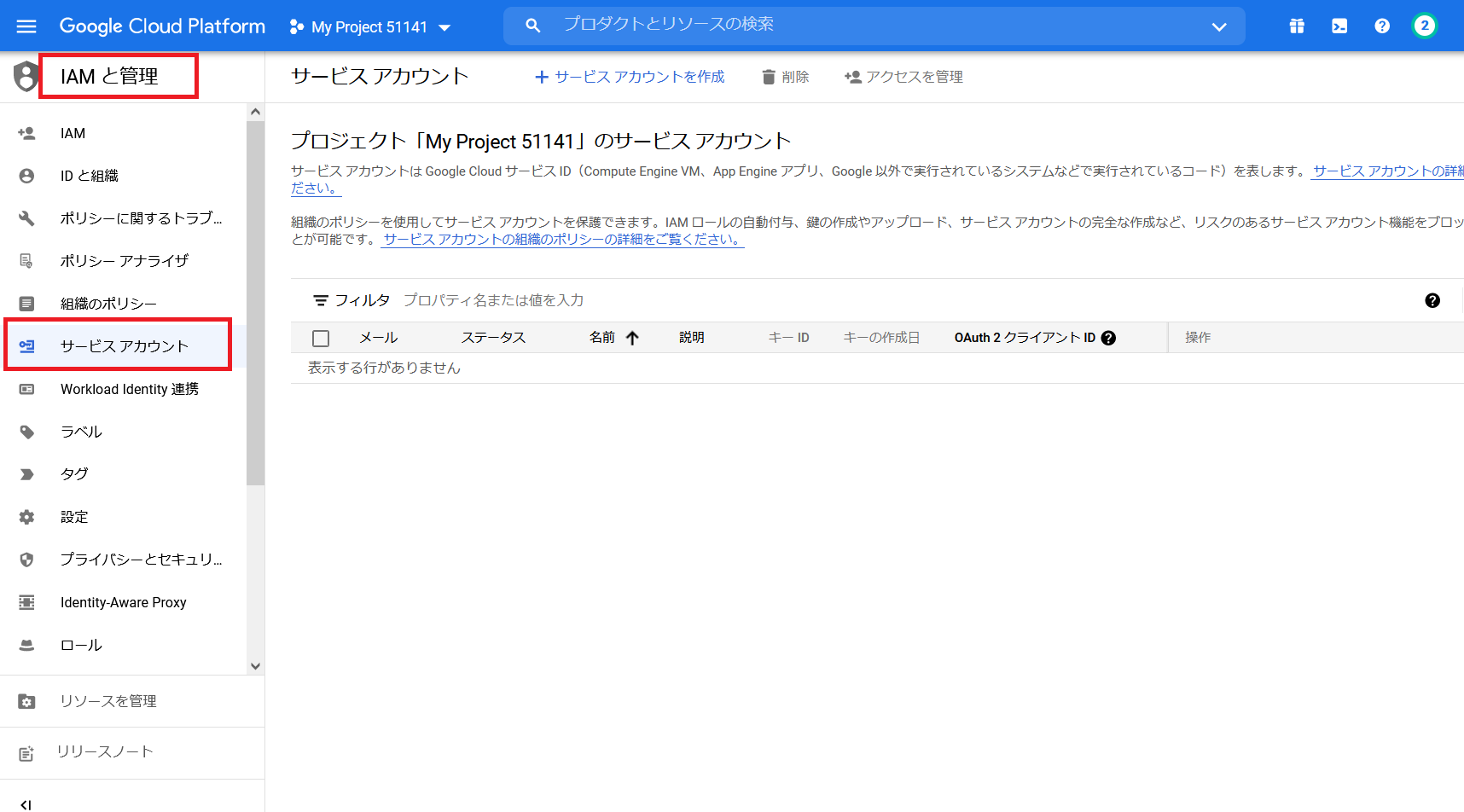Screen dimensions: 1464x812
Task: Open Workload Identity 連携 page
Action: pos(130,389)
